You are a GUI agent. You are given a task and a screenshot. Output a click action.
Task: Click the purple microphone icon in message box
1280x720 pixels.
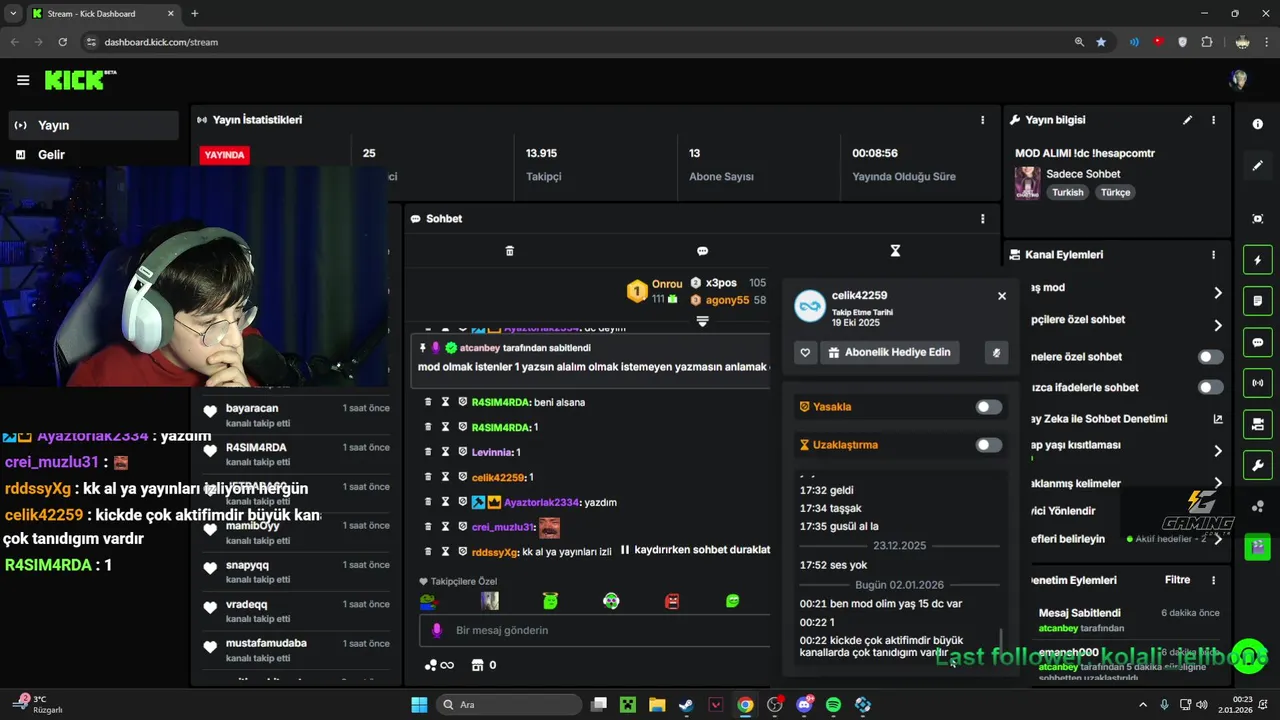tap(436, 631)
